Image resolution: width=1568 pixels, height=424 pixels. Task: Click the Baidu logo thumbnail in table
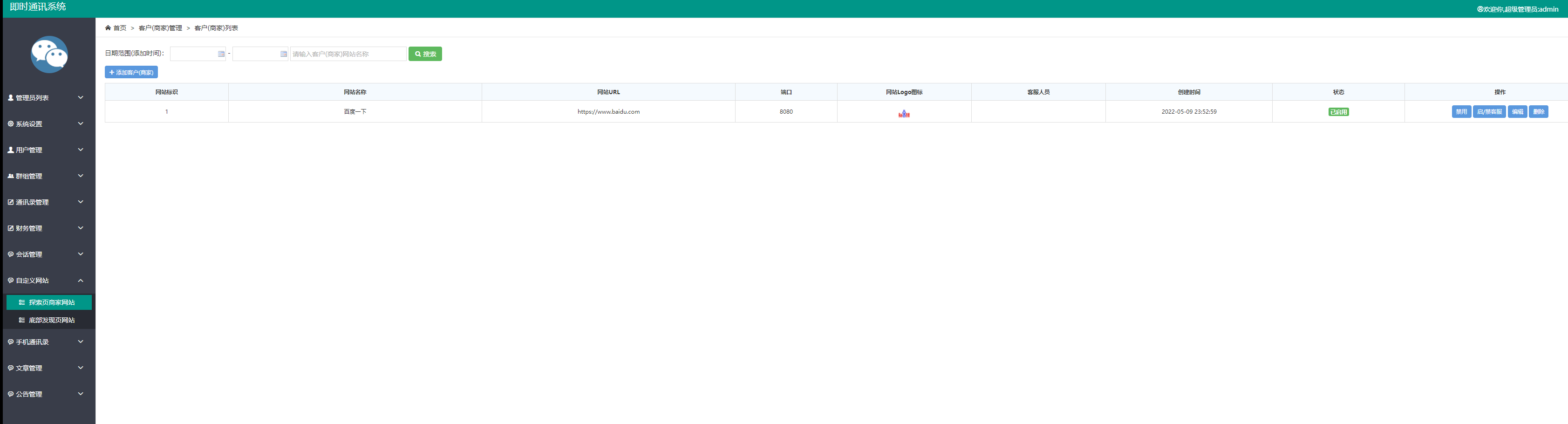pos(903,113)
